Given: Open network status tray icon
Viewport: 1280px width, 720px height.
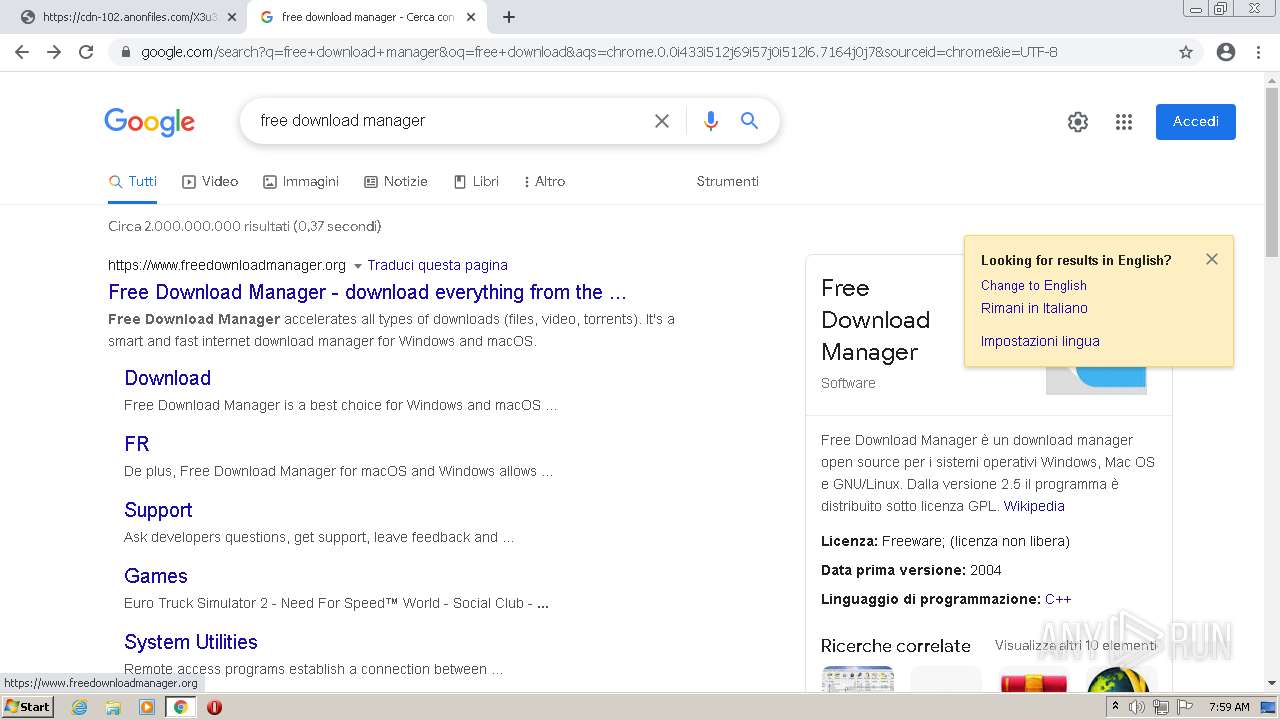Looking at the screenshot, I should 1160,707.
